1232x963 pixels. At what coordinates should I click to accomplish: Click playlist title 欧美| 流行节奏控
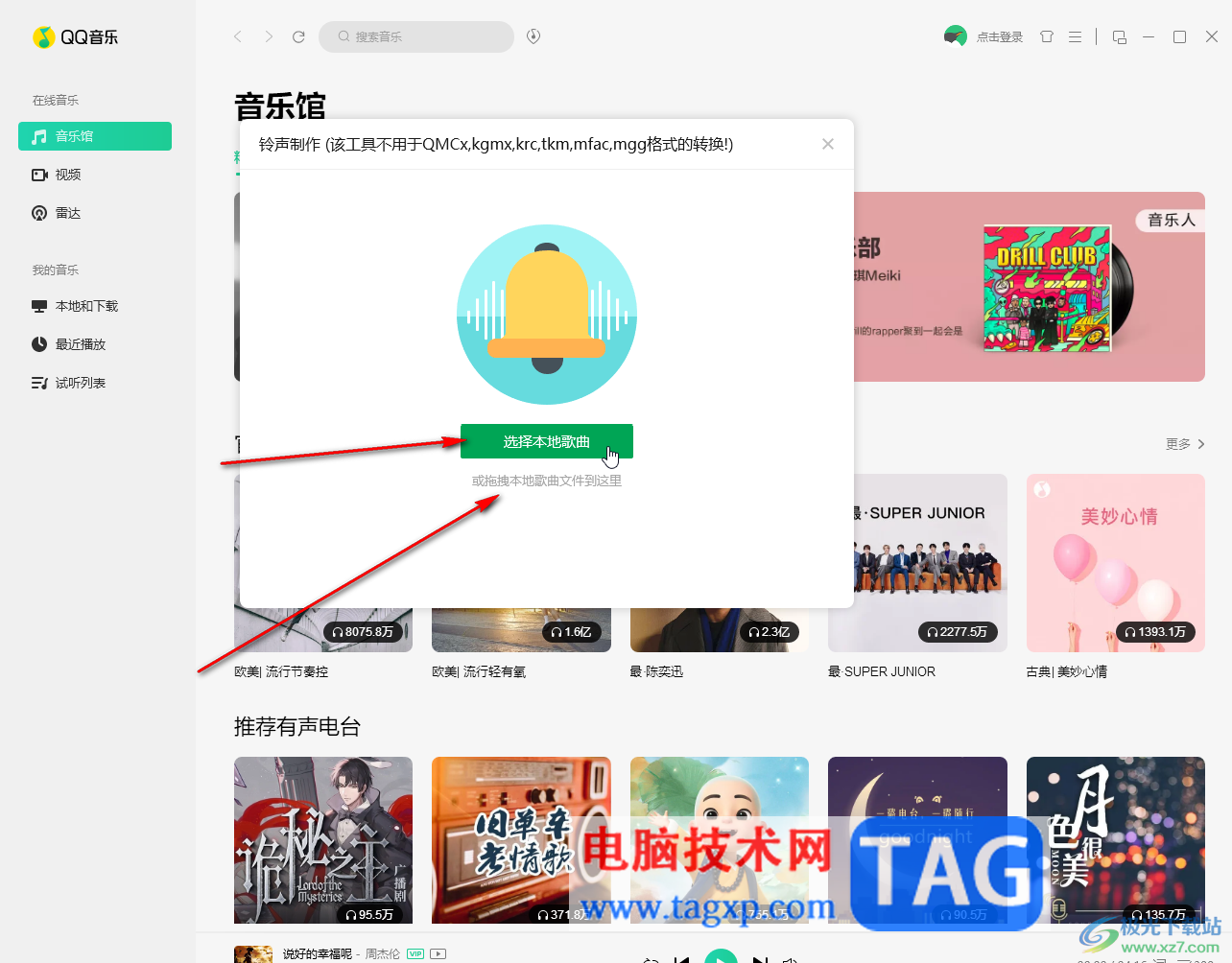pos(281,671)
